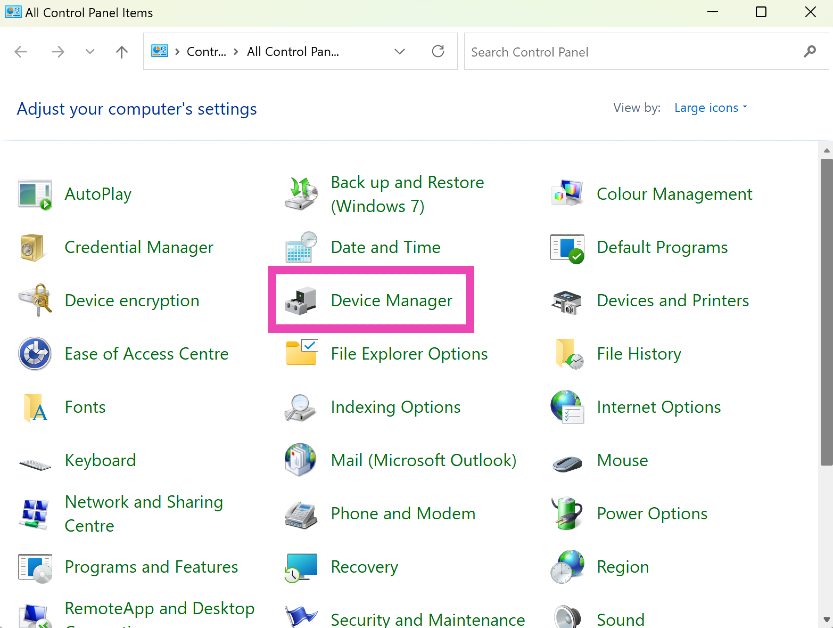Viewport: 833px width, 628px height.
Task: Click the Mail (Microsoft Outlook) icon
Action: tap(301, 460)
